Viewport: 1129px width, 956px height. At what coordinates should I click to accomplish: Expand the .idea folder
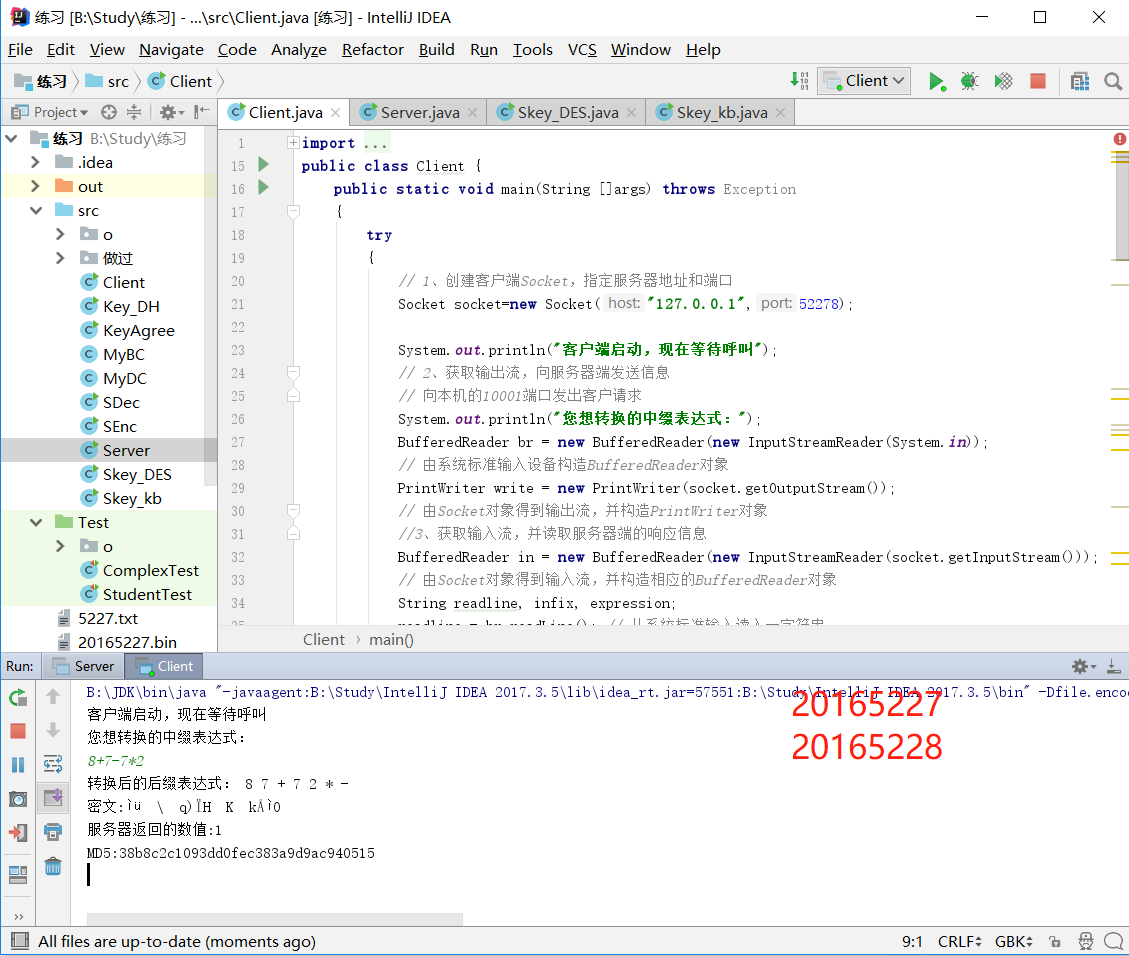tap(35, 163)
